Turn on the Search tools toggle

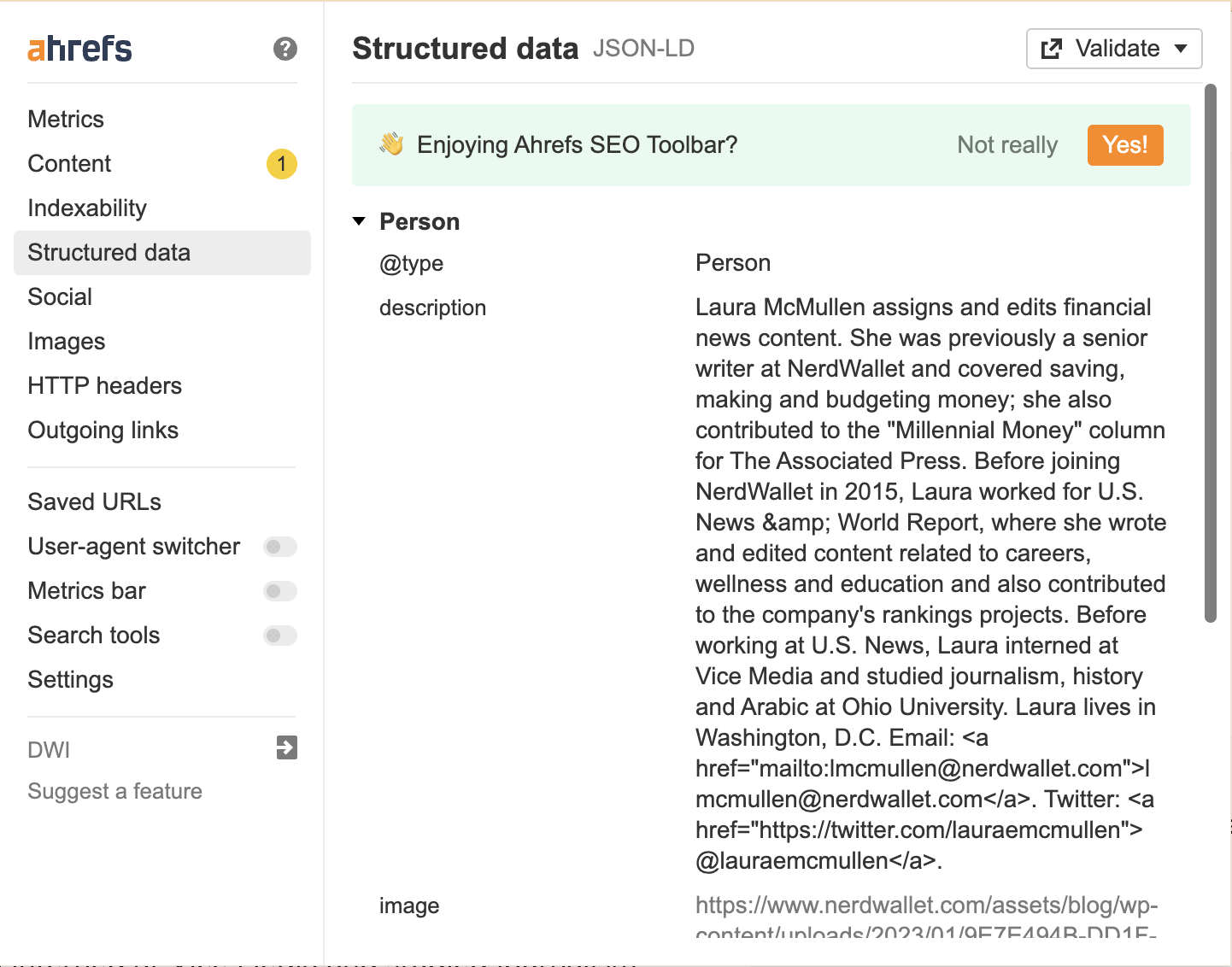(x=280, y=636)
